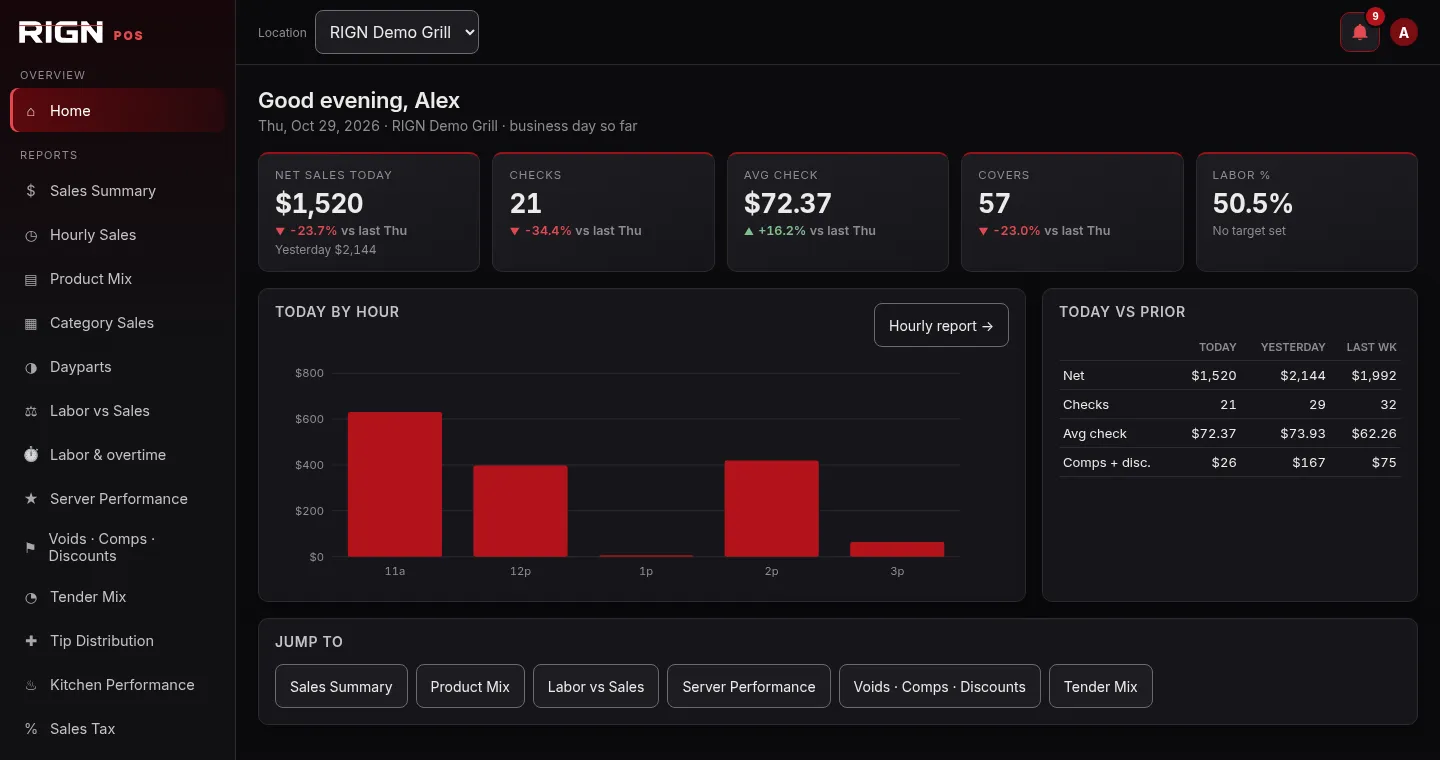
Task: Click last week Checks value 32
Action: pos(1388,405)
